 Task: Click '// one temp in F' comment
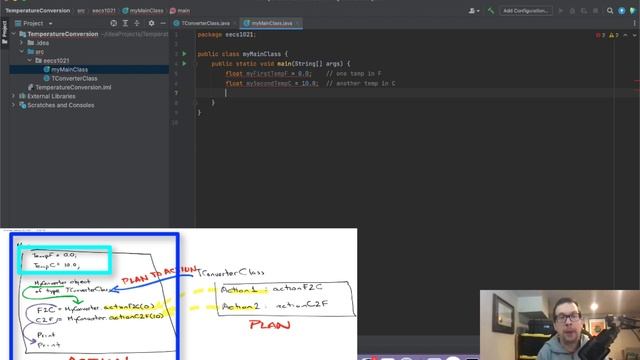click(353, 73)
